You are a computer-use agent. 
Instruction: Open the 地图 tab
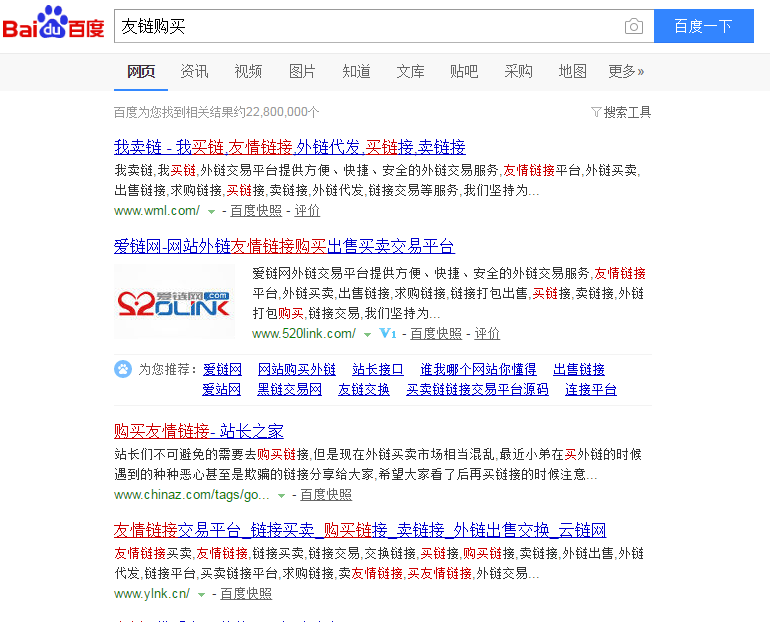coord(572,72)
